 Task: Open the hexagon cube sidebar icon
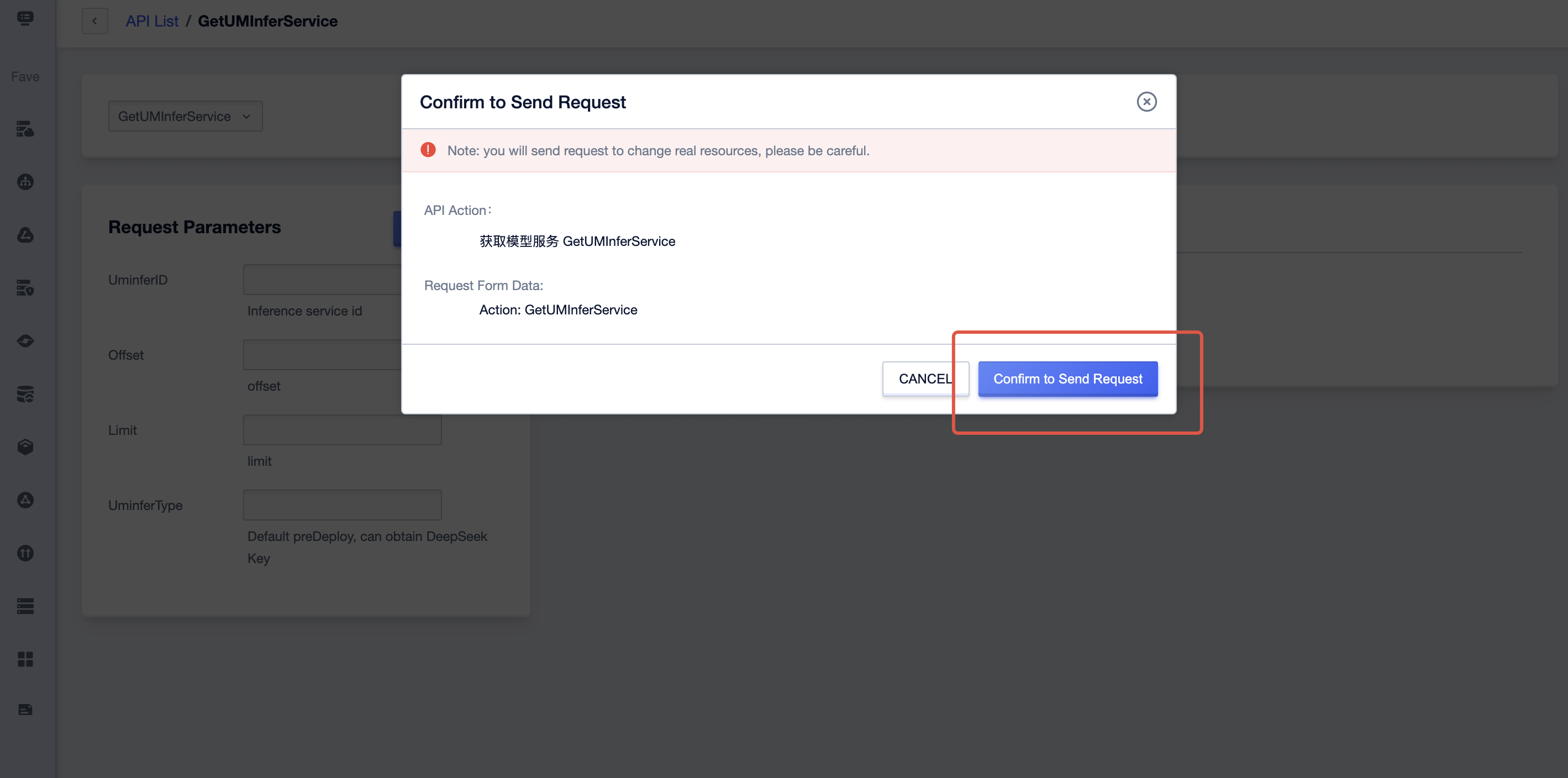click(x=25, y=447)
